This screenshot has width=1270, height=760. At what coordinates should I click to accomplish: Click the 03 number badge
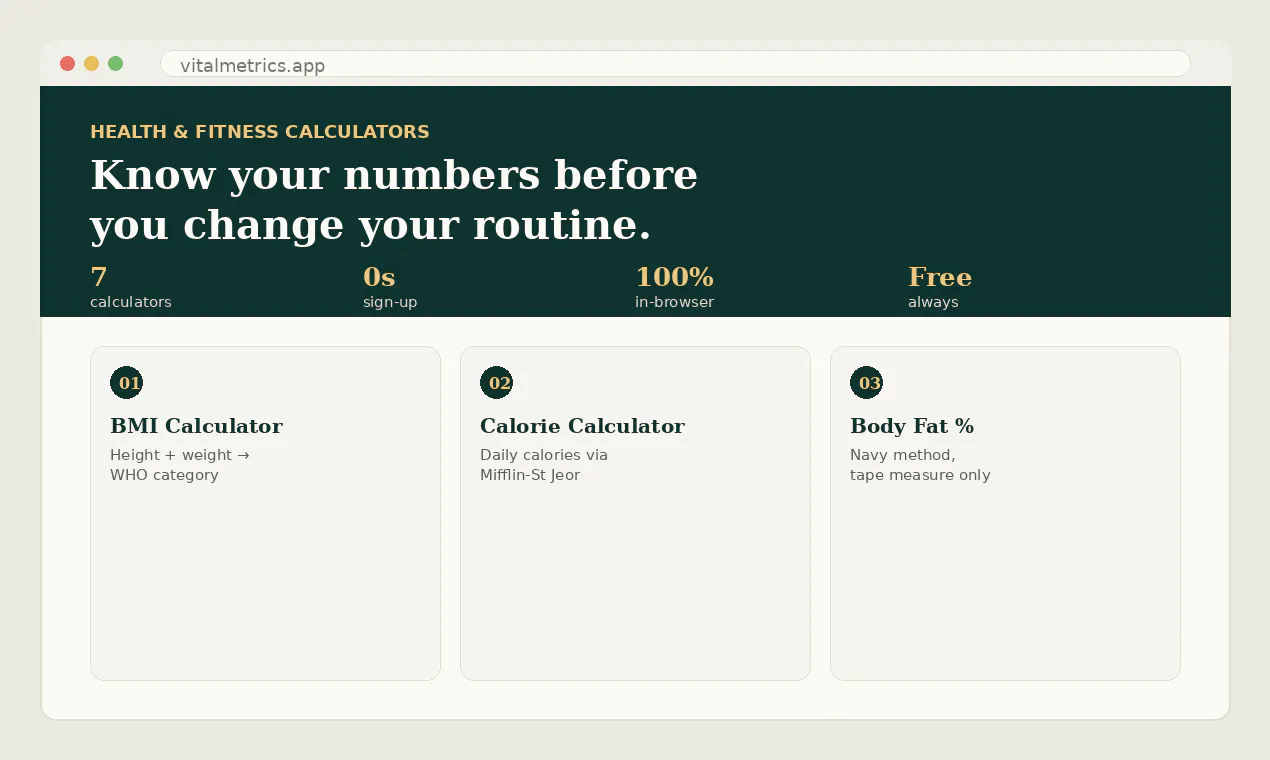click(867, 383)
